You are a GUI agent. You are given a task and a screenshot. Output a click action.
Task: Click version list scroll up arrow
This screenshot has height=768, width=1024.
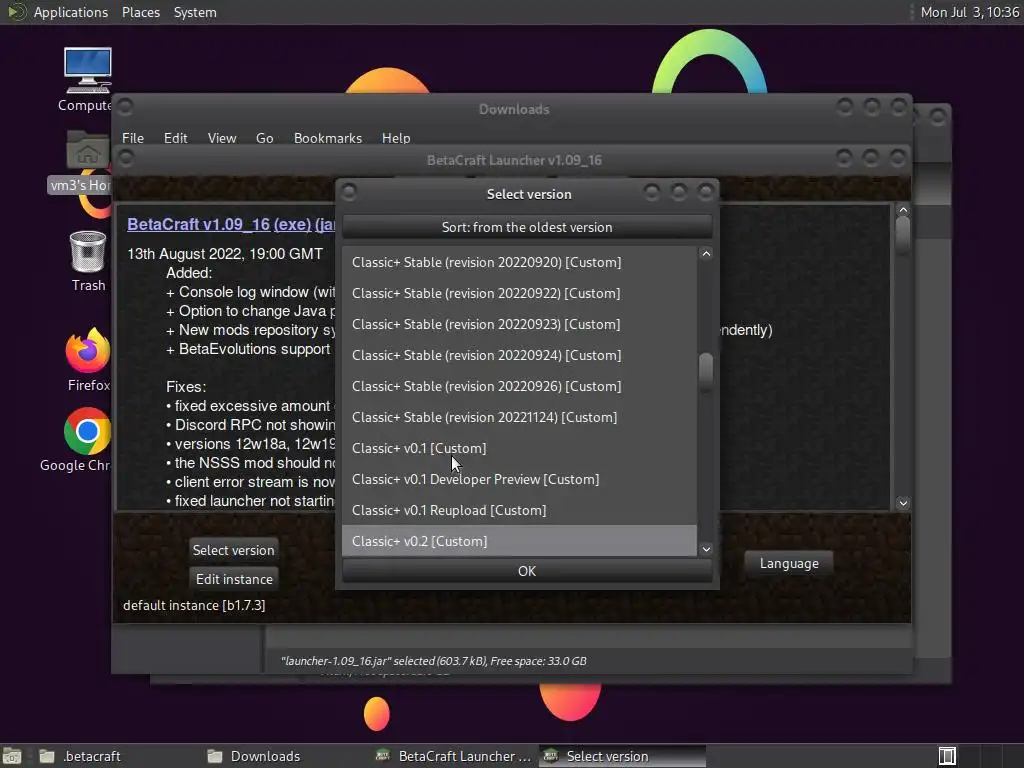(706, 254)
